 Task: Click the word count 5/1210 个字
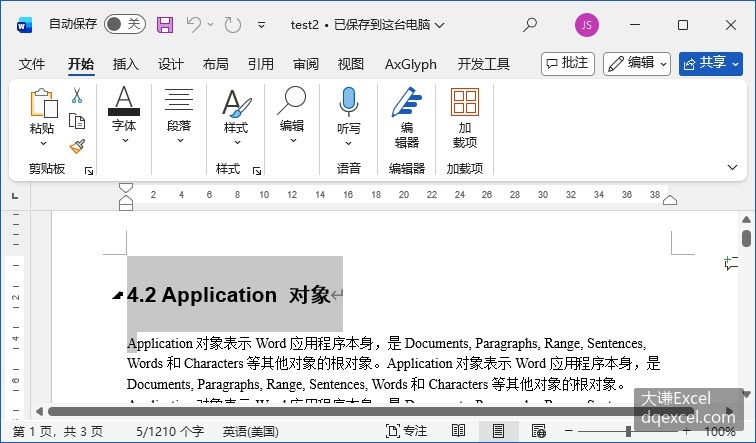tap(170, 431)
